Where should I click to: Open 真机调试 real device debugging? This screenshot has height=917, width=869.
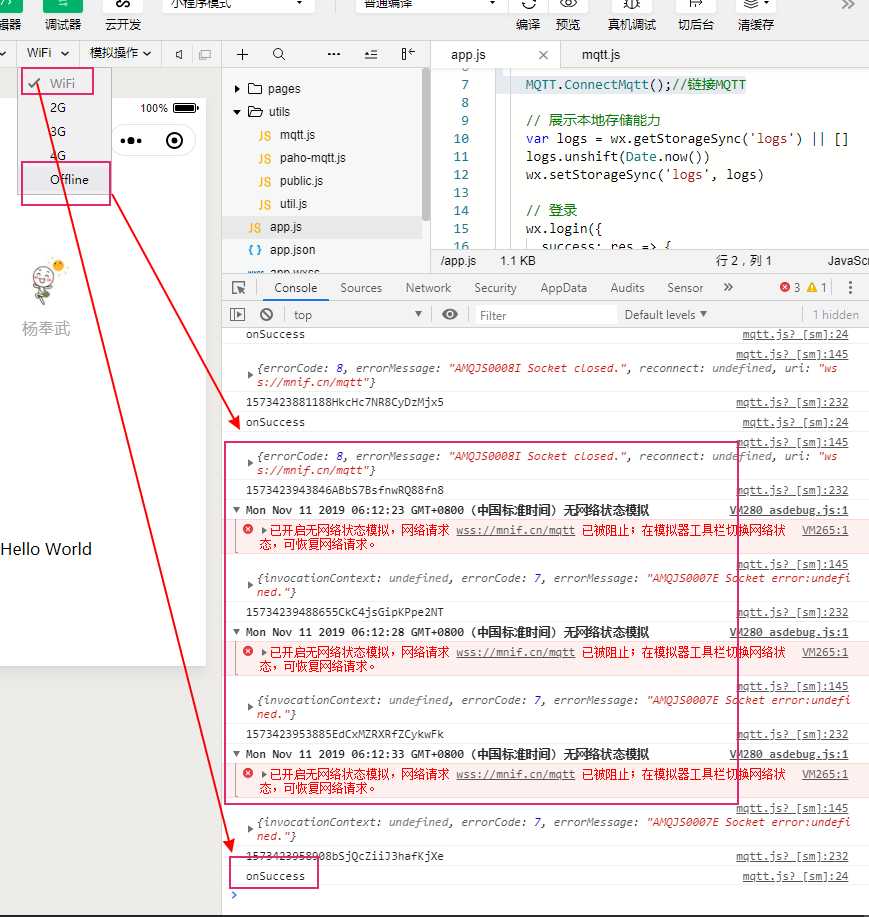632,15
